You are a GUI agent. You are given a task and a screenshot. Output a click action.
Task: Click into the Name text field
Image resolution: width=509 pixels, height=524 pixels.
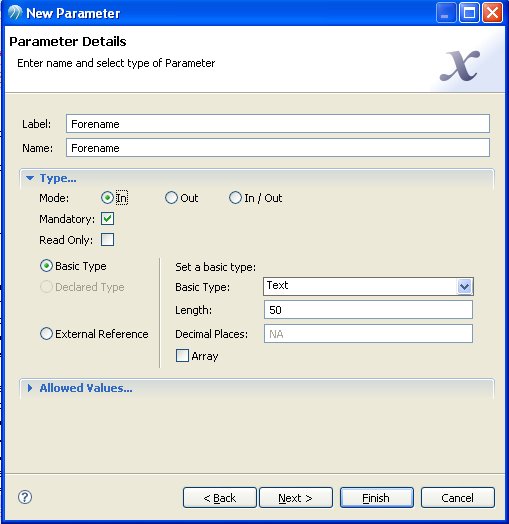pos(278,148)
